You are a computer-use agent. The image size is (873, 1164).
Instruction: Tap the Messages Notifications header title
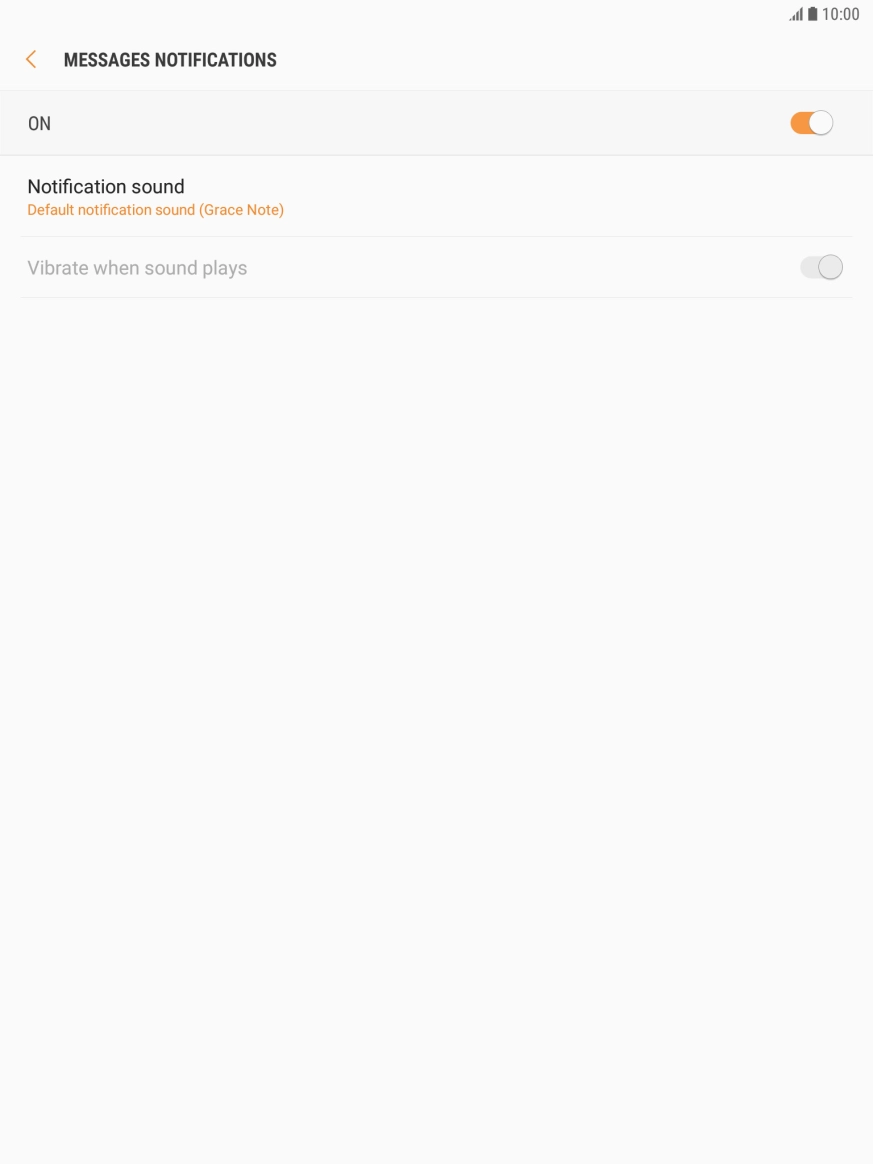tap(170, 60)
